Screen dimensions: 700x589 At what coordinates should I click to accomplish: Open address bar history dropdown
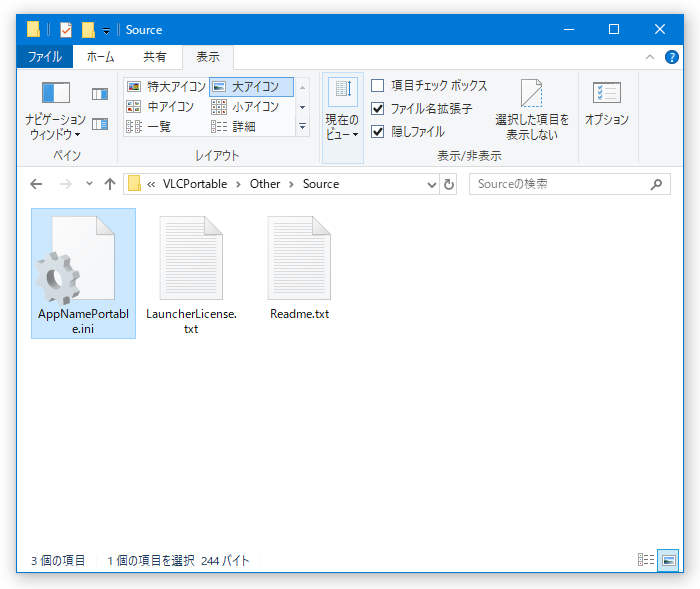[432, 184]
